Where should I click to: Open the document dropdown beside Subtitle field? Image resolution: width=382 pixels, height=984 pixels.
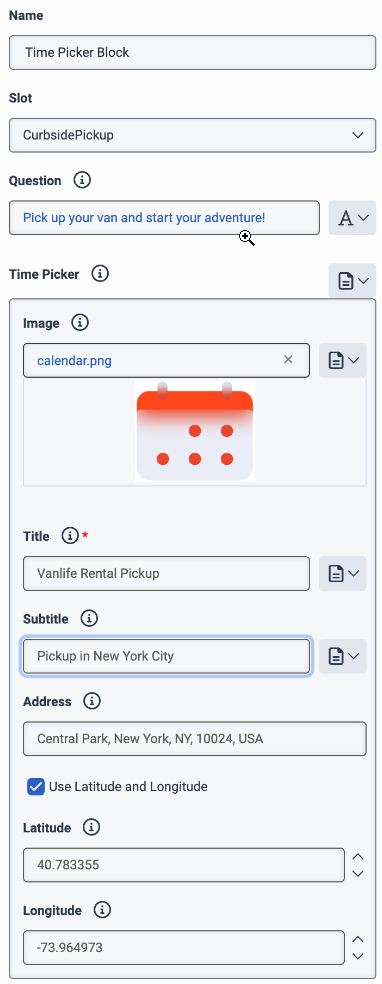pos(342,656)
